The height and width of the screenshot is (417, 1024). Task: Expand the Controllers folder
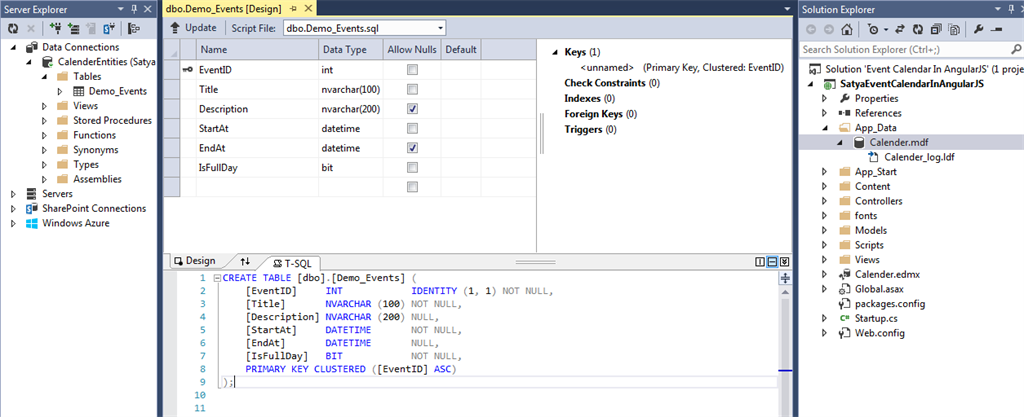tap(824, 201)
